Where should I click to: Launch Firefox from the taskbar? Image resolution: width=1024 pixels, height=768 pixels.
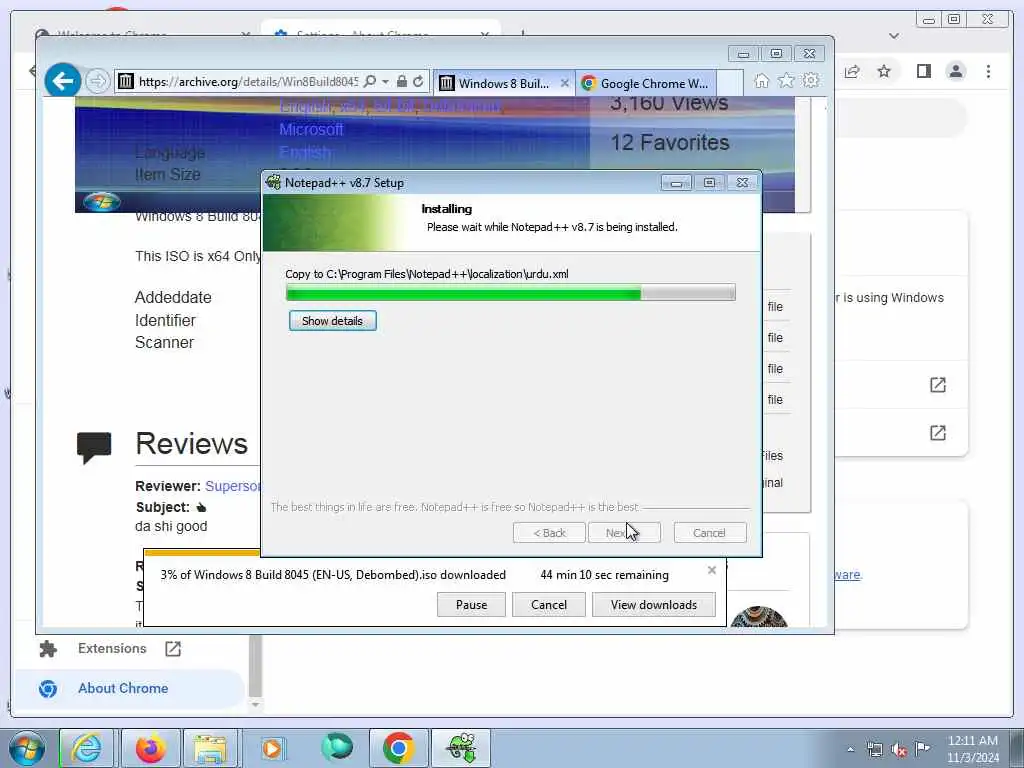coord(151,748)
